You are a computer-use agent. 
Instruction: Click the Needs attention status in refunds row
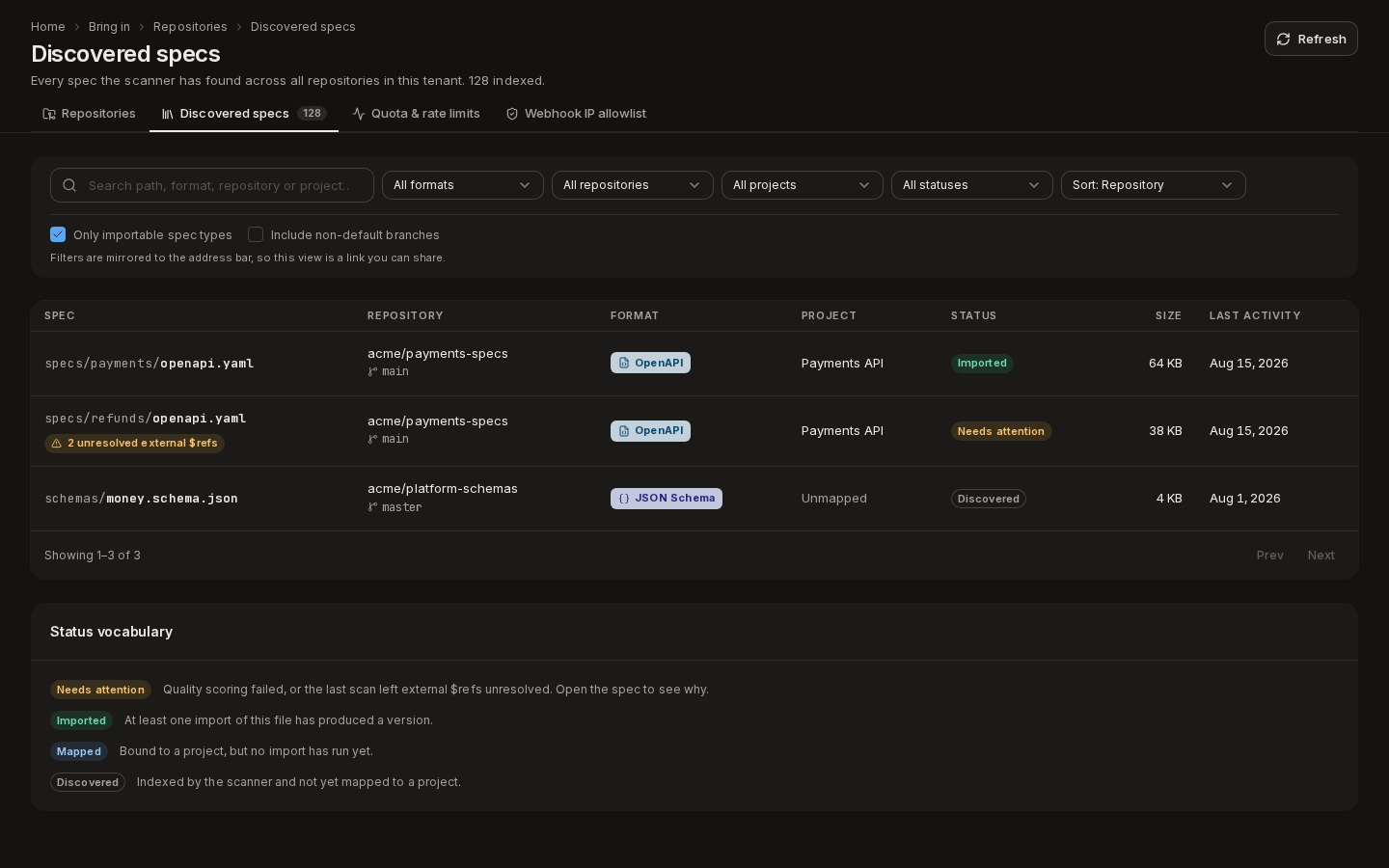(1001, 431)
